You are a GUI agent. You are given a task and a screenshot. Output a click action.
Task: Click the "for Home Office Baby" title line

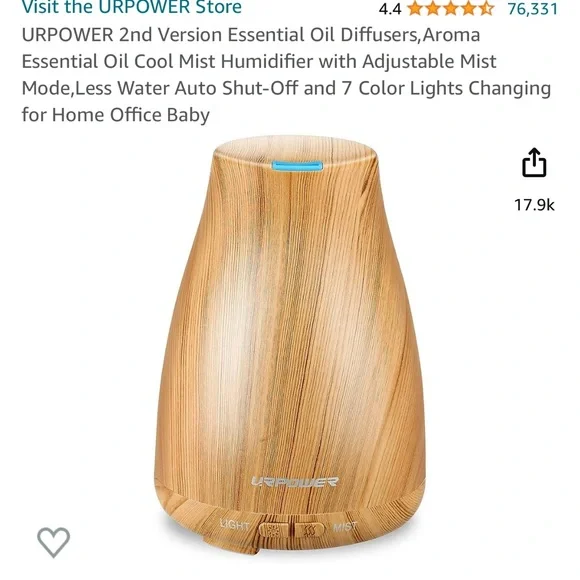tap(115, 115)
